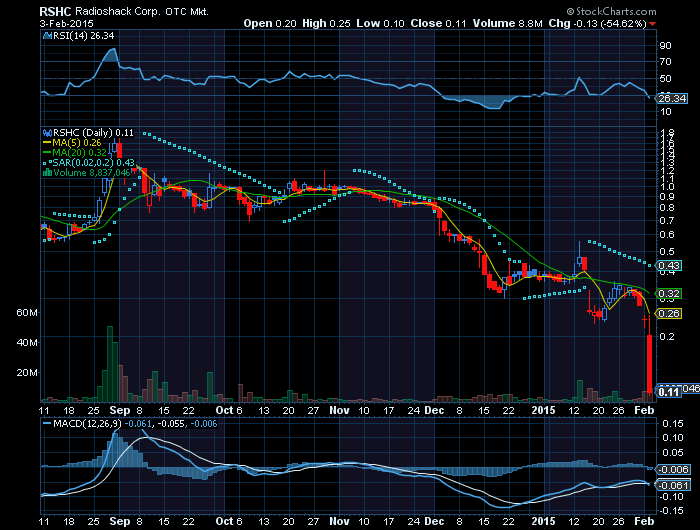Click the date label '3-Feb-2015'

67,24
